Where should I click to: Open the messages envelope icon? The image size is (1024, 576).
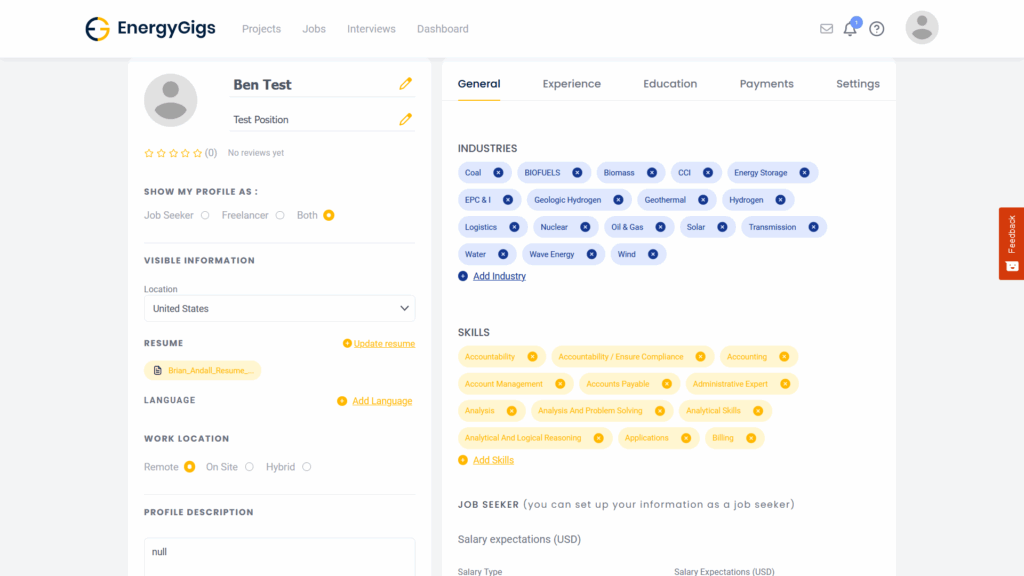pyautogui.click(x=826, y=29)
